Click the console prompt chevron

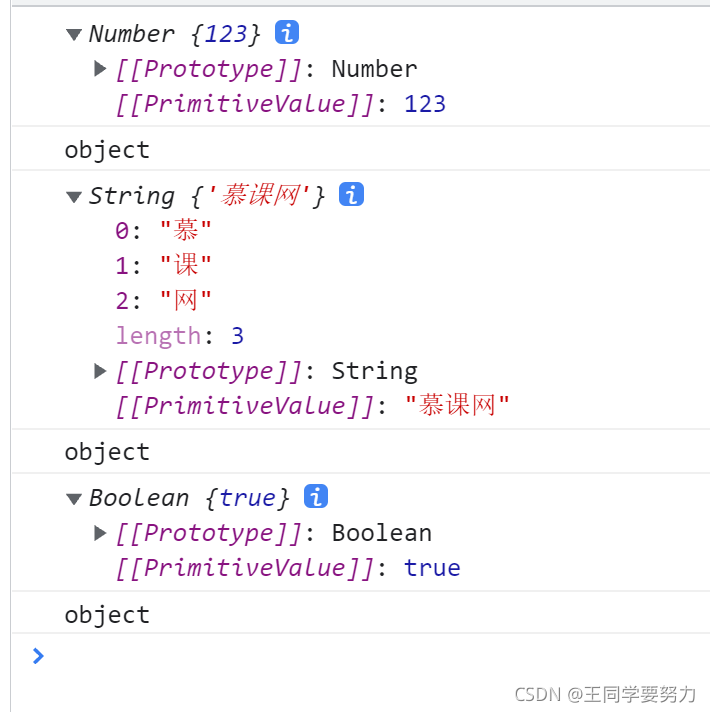point(38,656)
